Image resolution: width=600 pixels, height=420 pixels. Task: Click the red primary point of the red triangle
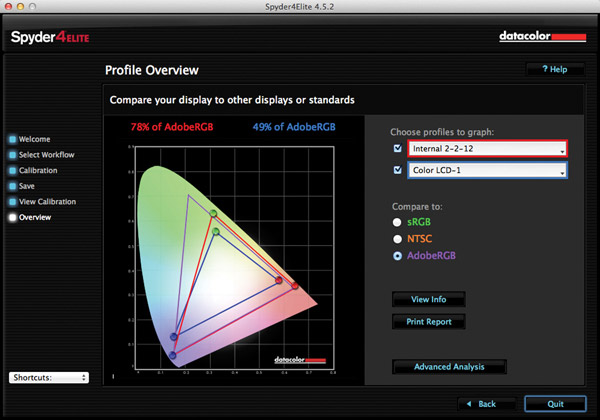[295, 285]
